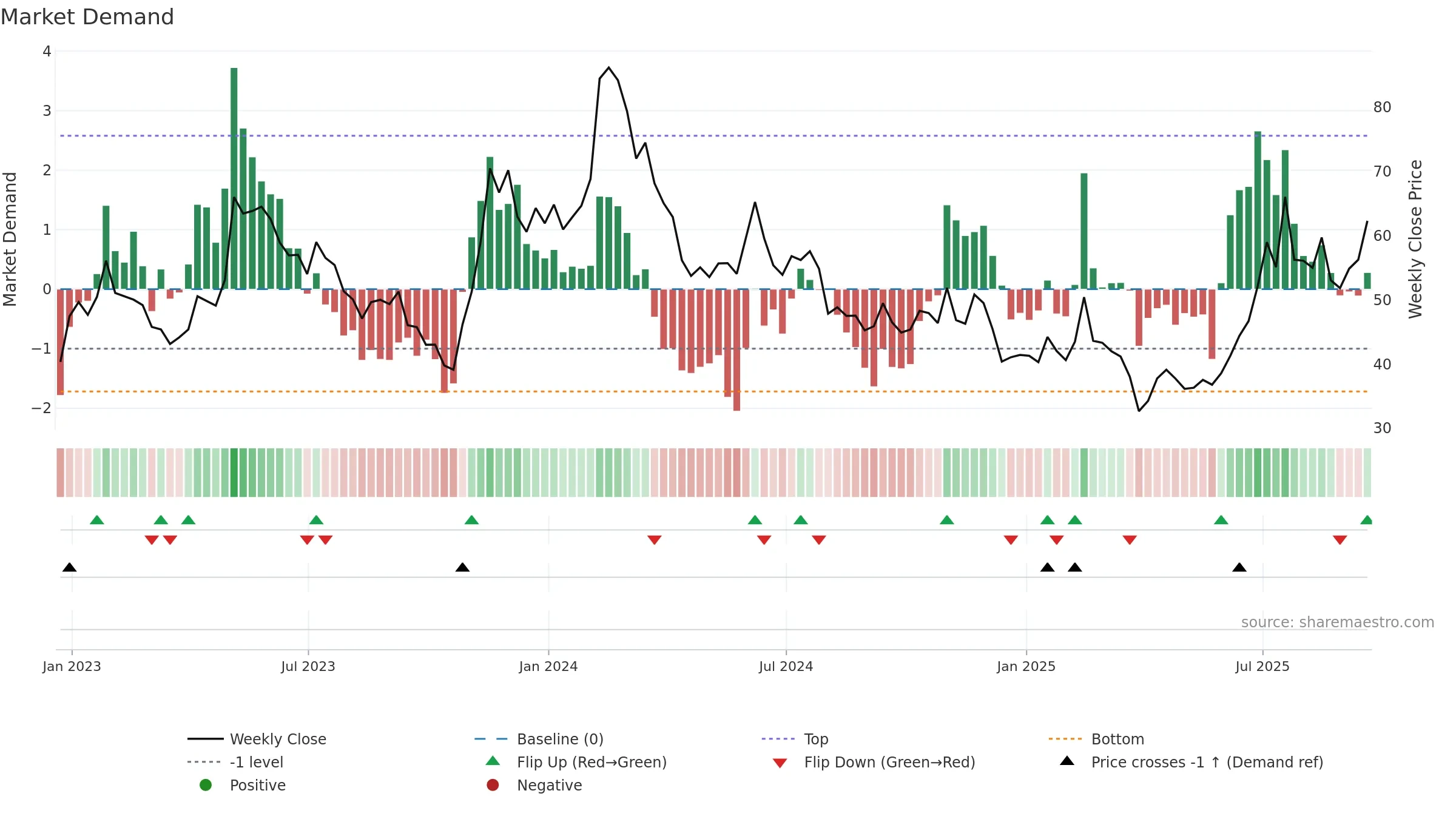The width and height of the screenshot is (1456, 819).
Task: Click the Flip Up (Red→Green) legend entry
Action: (x=576, y=762)
